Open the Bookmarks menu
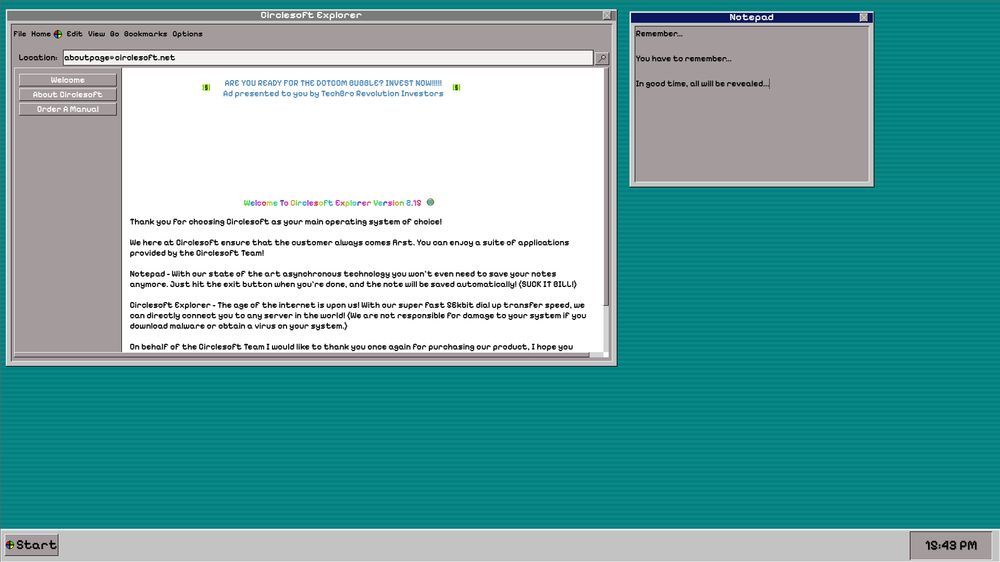Screen dimensions: 1000x562 [x=145, y=34]
